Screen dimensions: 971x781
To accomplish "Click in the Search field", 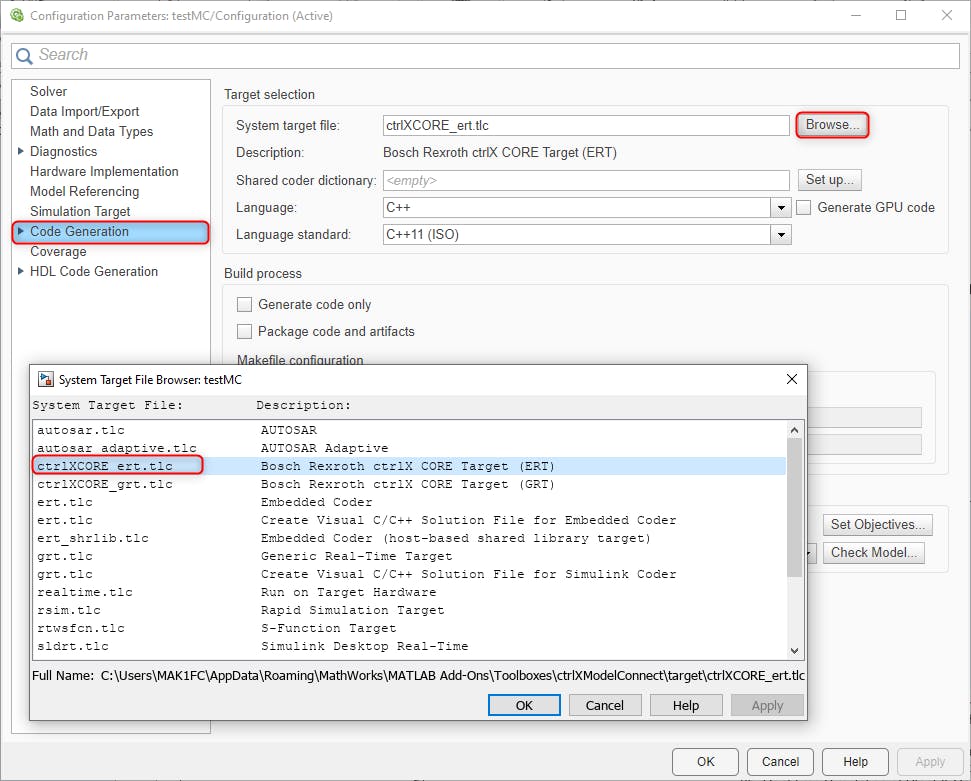I will pos(486,56).
